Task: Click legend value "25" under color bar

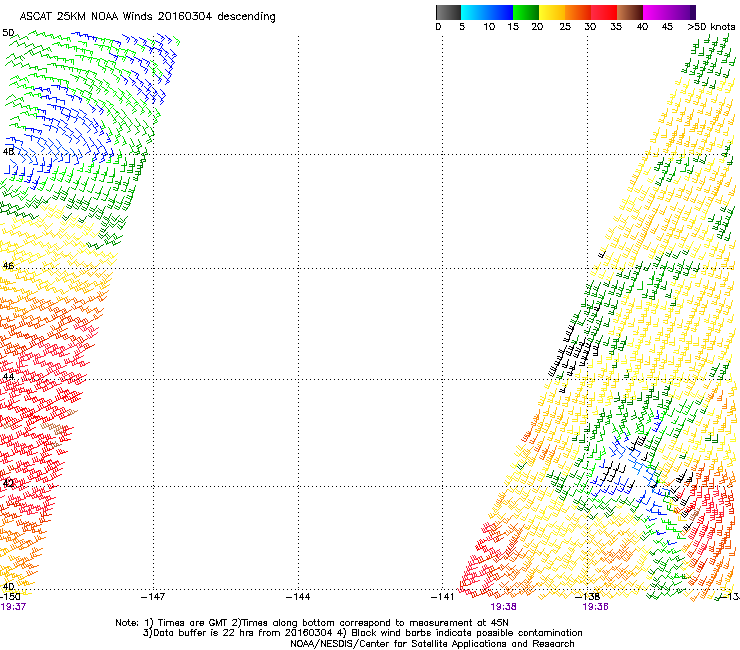Action: 565,27
